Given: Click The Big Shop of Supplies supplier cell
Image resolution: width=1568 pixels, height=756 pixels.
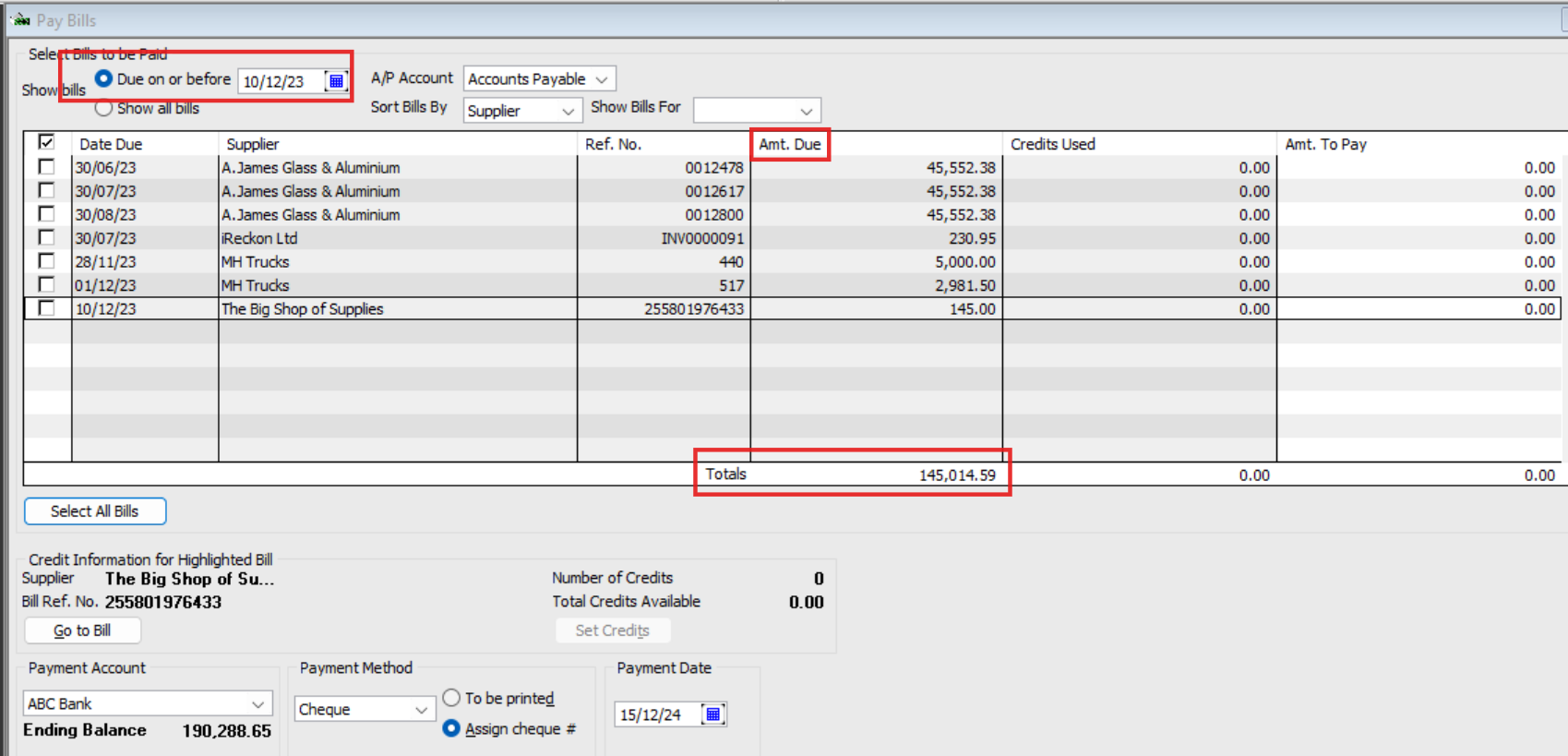Looking at the screenshot, I should coord(398,309).
